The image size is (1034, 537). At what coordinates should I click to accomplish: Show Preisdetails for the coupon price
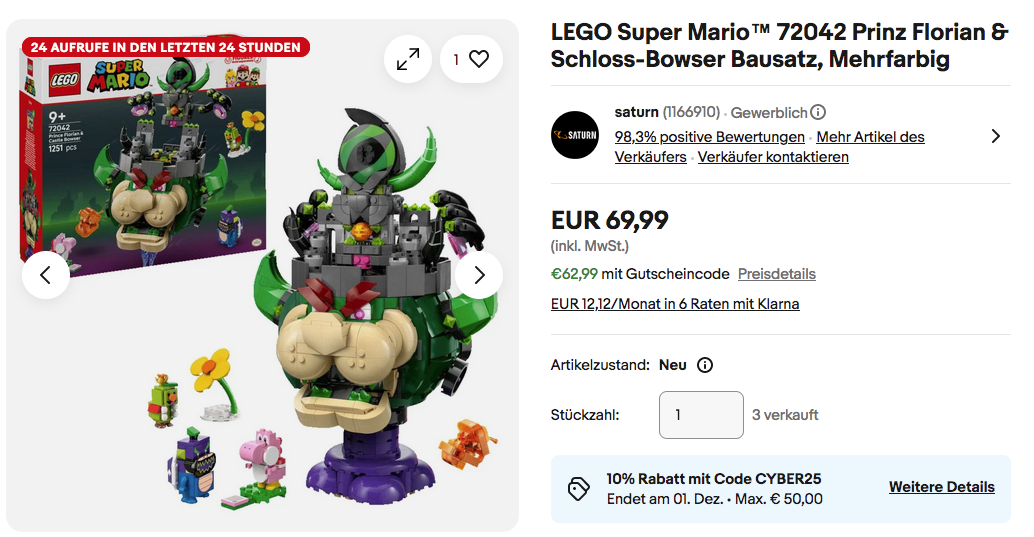[x=777, y=274]
